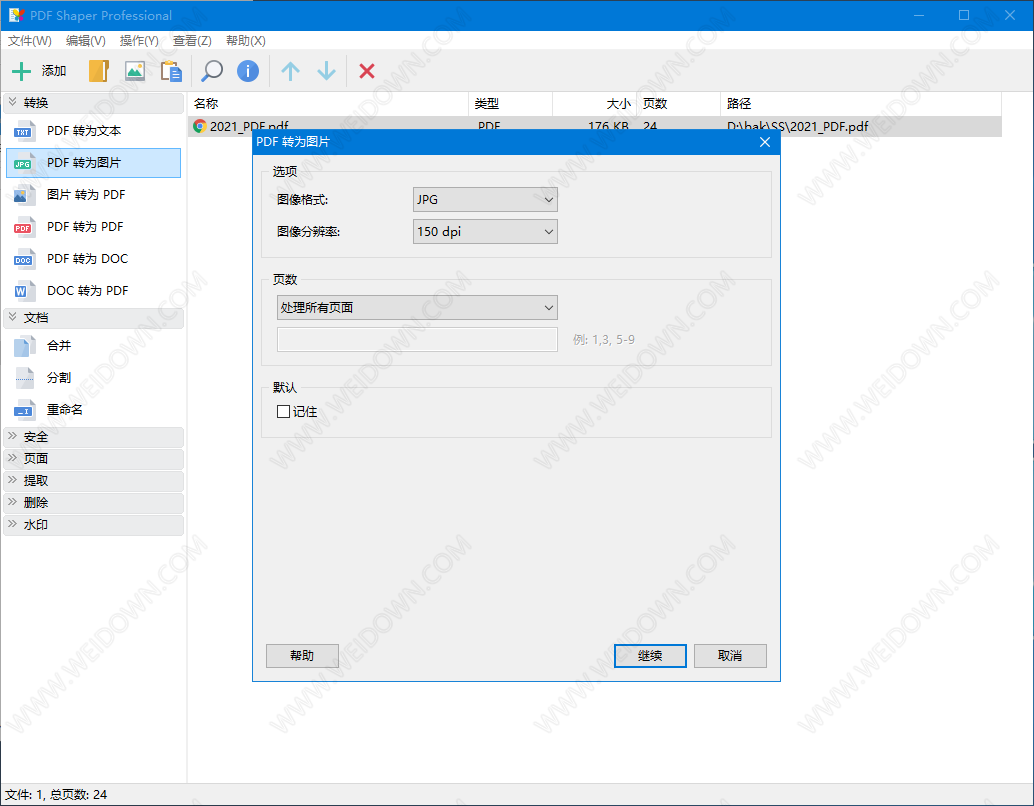1034x806 pixels.
Task: Click the page range input field
Action: (x=417, y=340)
